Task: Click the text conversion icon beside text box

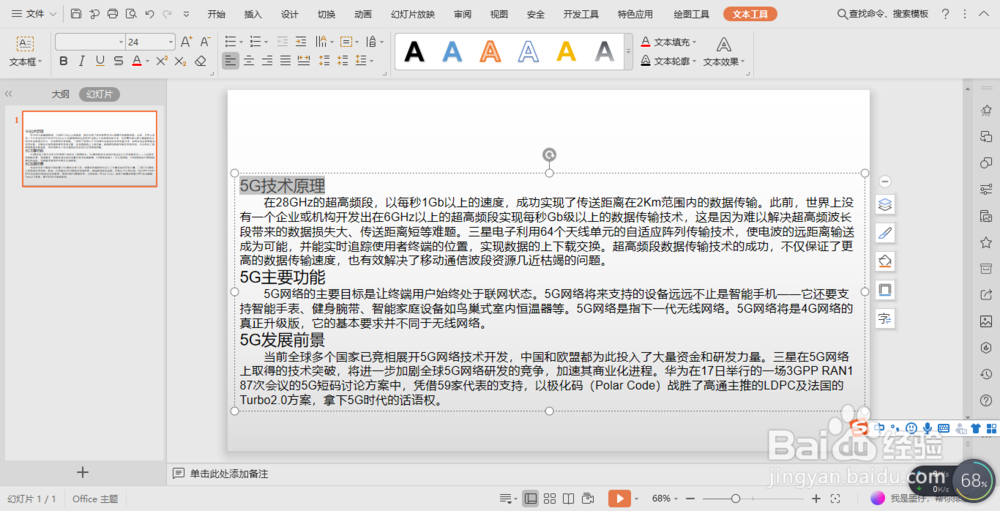Action: pos(885,319)
